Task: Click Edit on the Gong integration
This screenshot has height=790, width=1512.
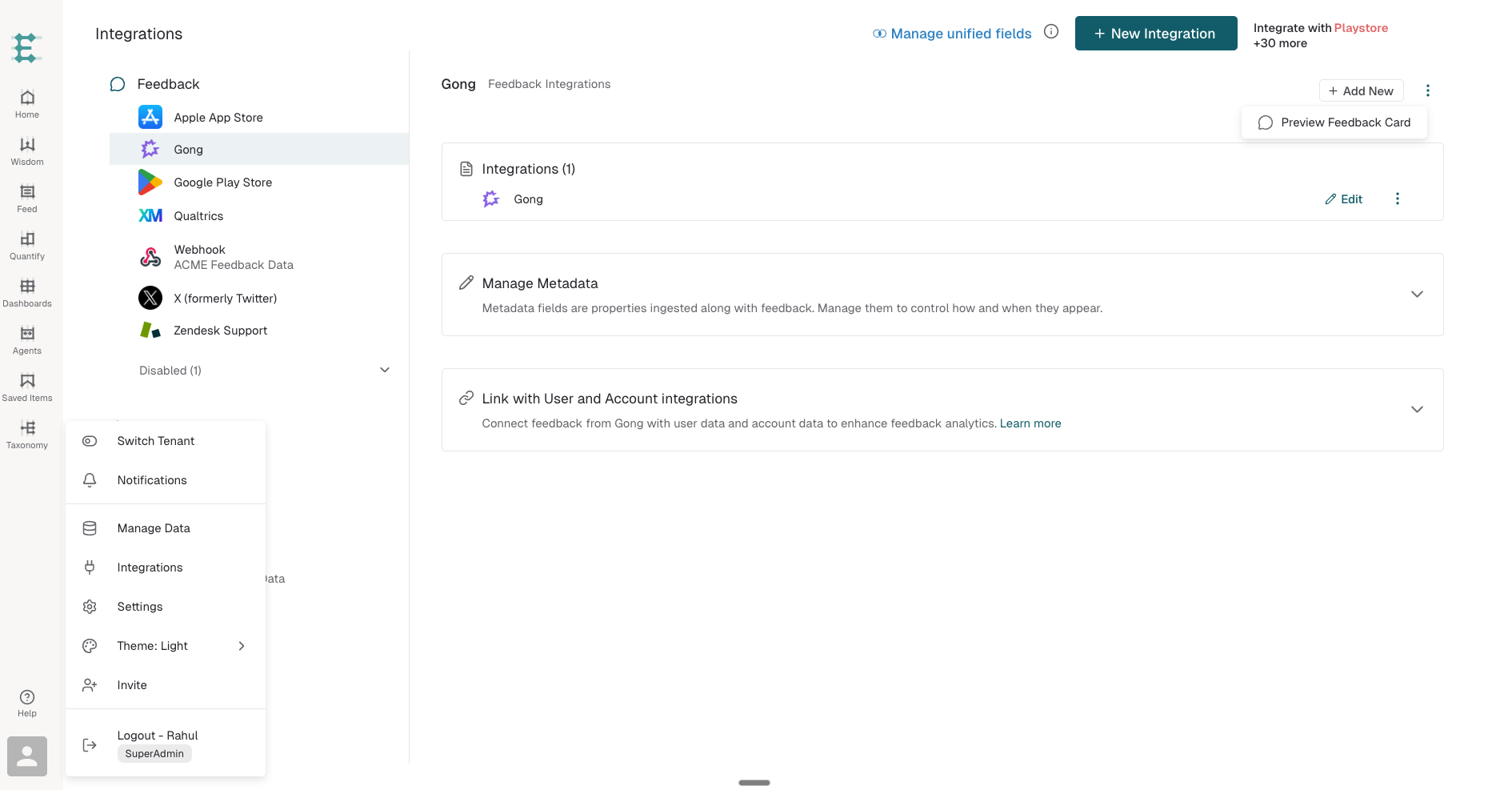Action: pyautogui.click(x=1344, y=199)
